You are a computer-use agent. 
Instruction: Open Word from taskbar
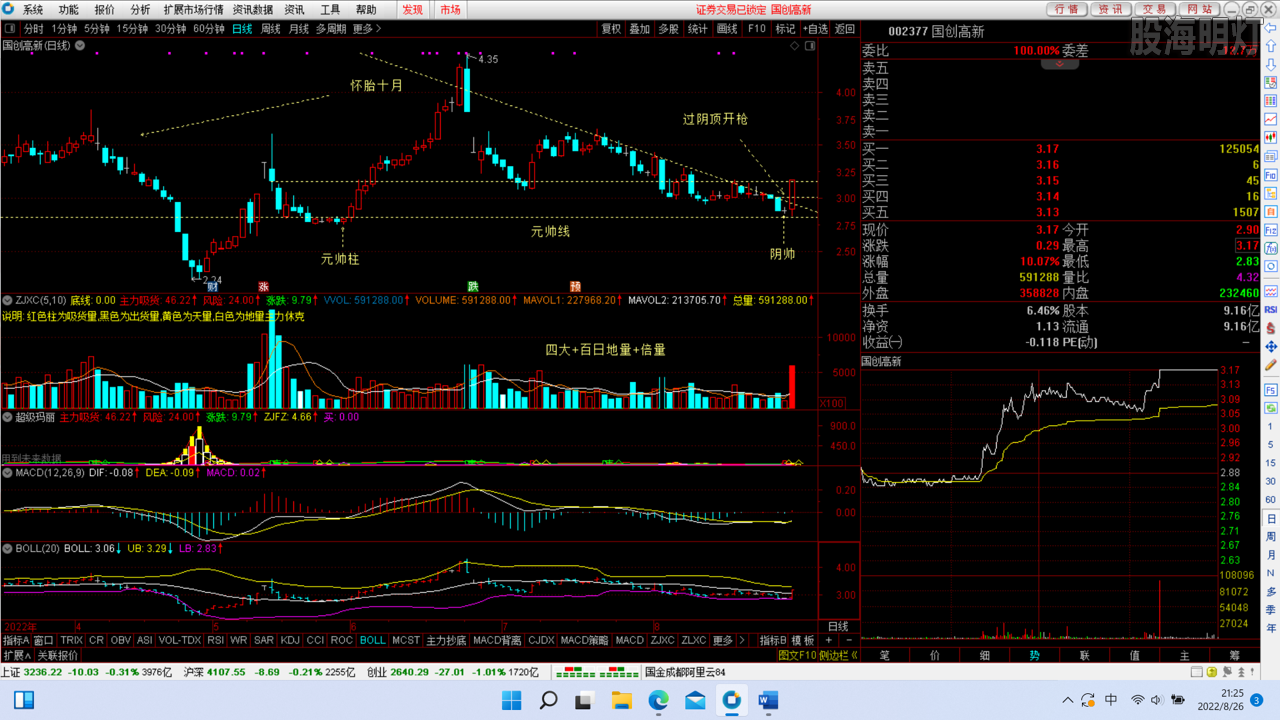pos(768,699)
